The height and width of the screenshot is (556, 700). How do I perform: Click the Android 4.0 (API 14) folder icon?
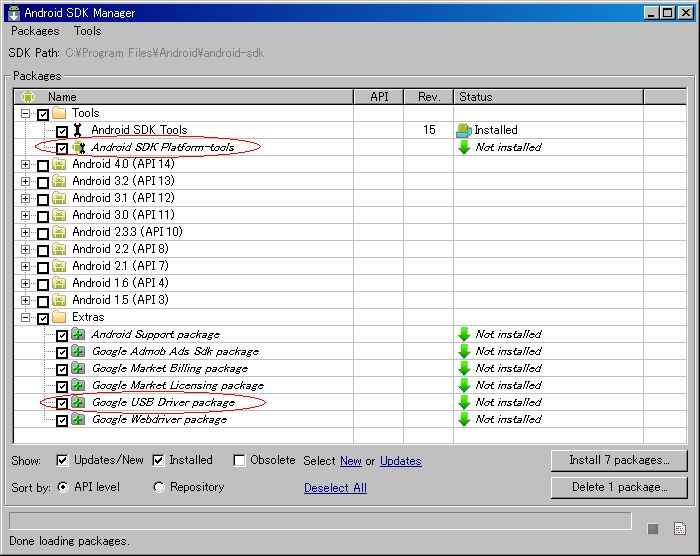pyautogui.click(x=59, y=164)
